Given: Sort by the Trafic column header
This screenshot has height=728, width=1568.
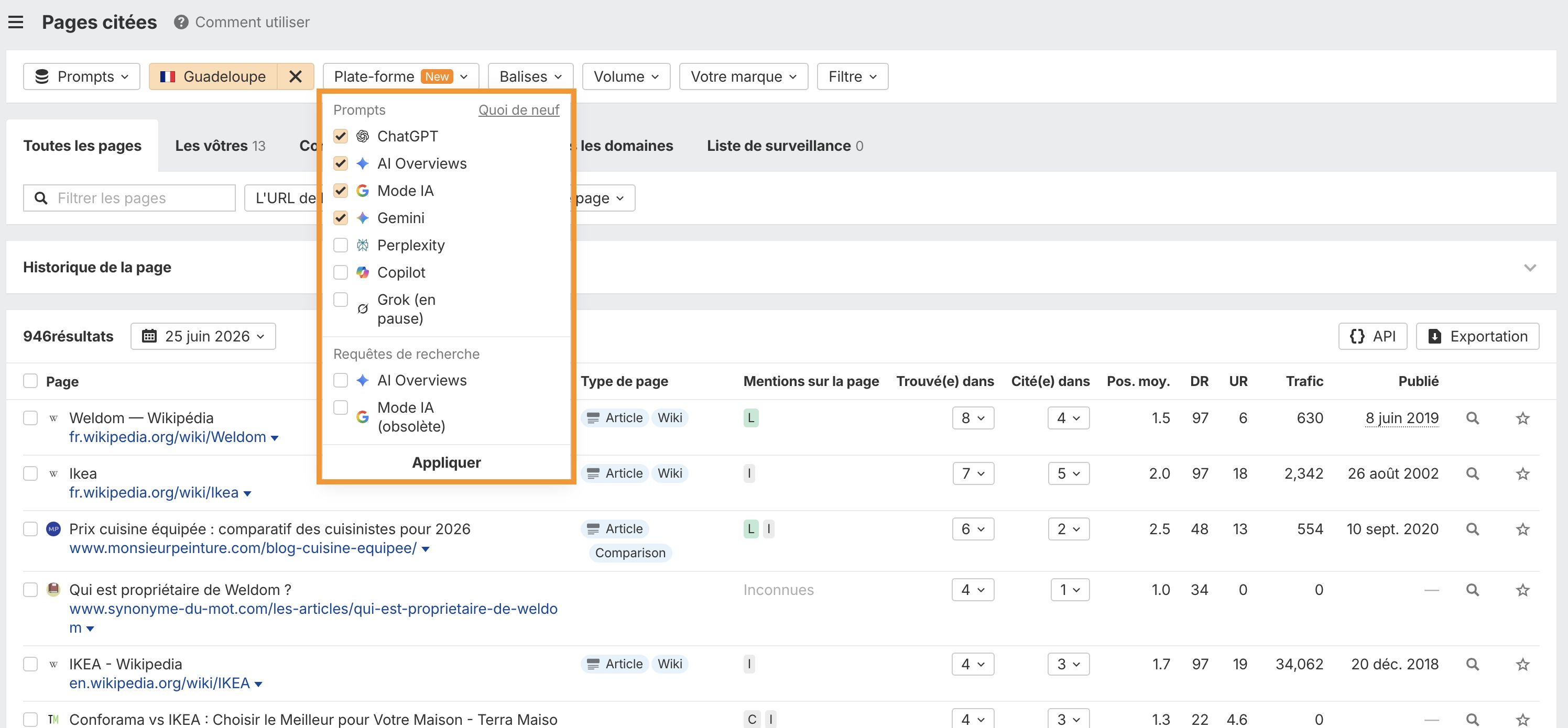Looking at the screenshot, I should (x=1304, y=381).
